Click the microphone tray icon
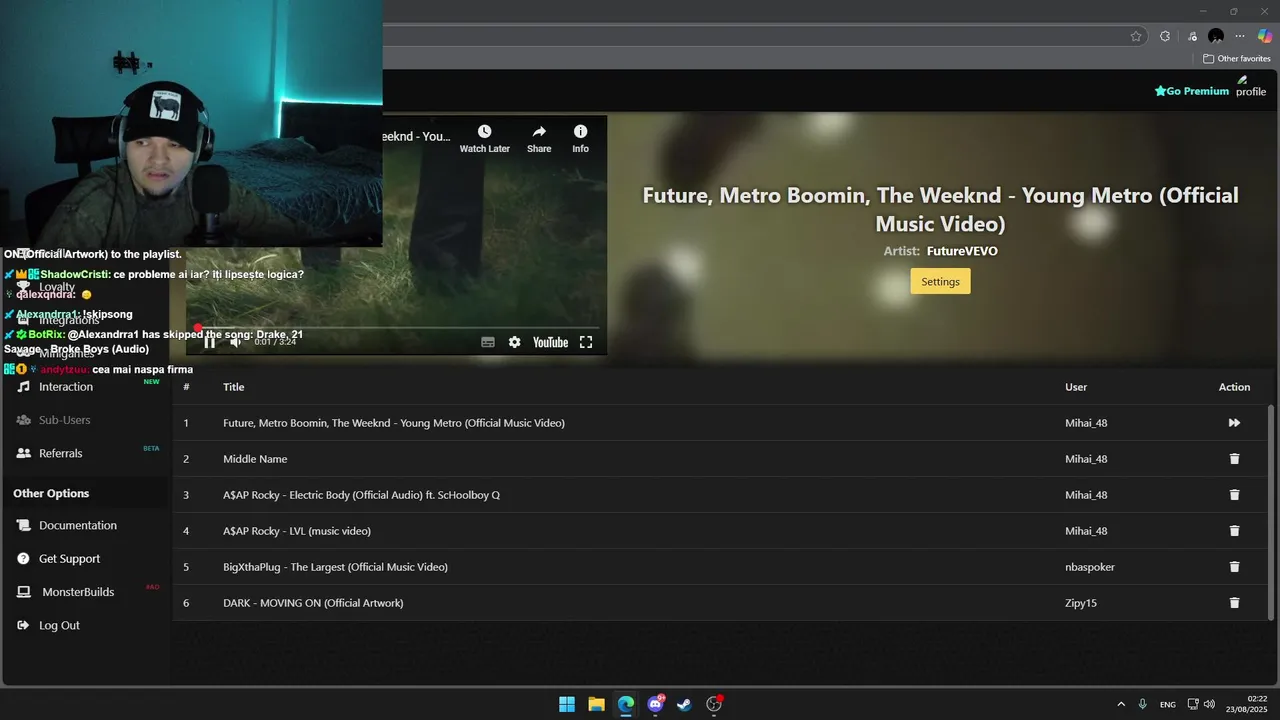 point(1143,704)
